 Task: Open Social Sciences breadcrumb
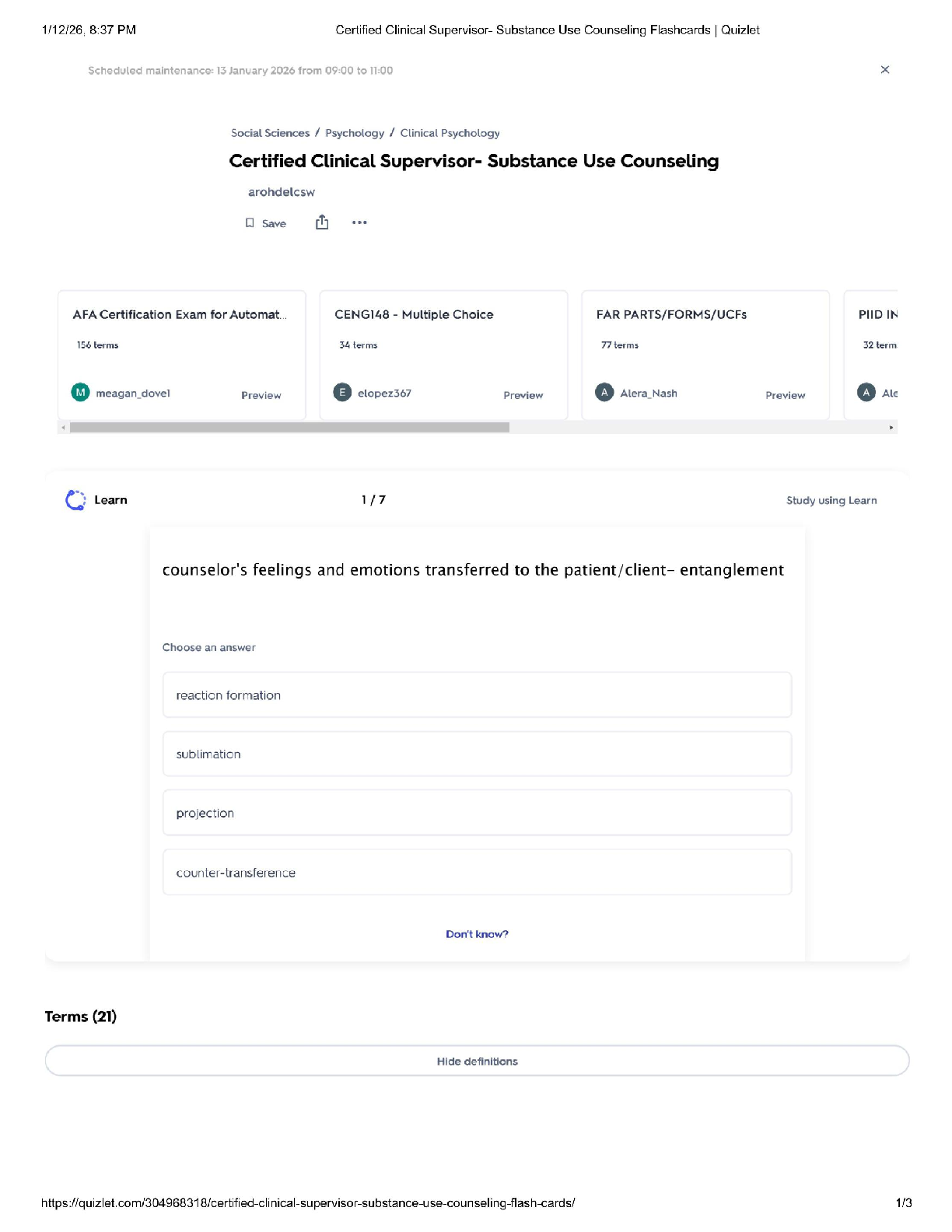pyautogui.click(x=270, y=133)
